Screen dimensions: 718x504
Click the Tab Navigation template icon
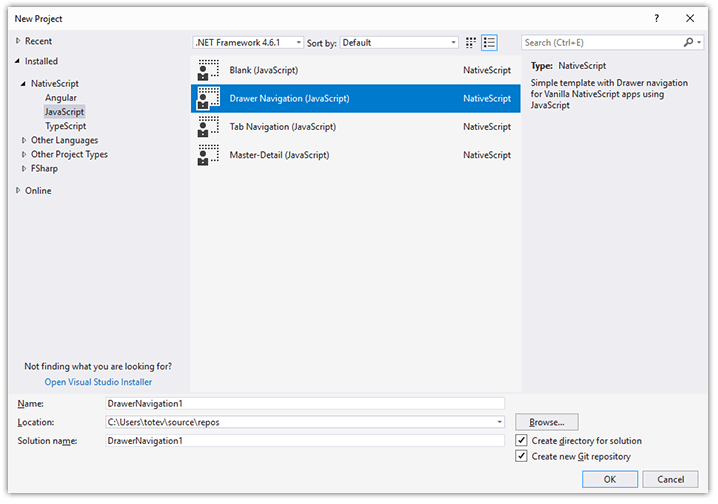(208, 127)
